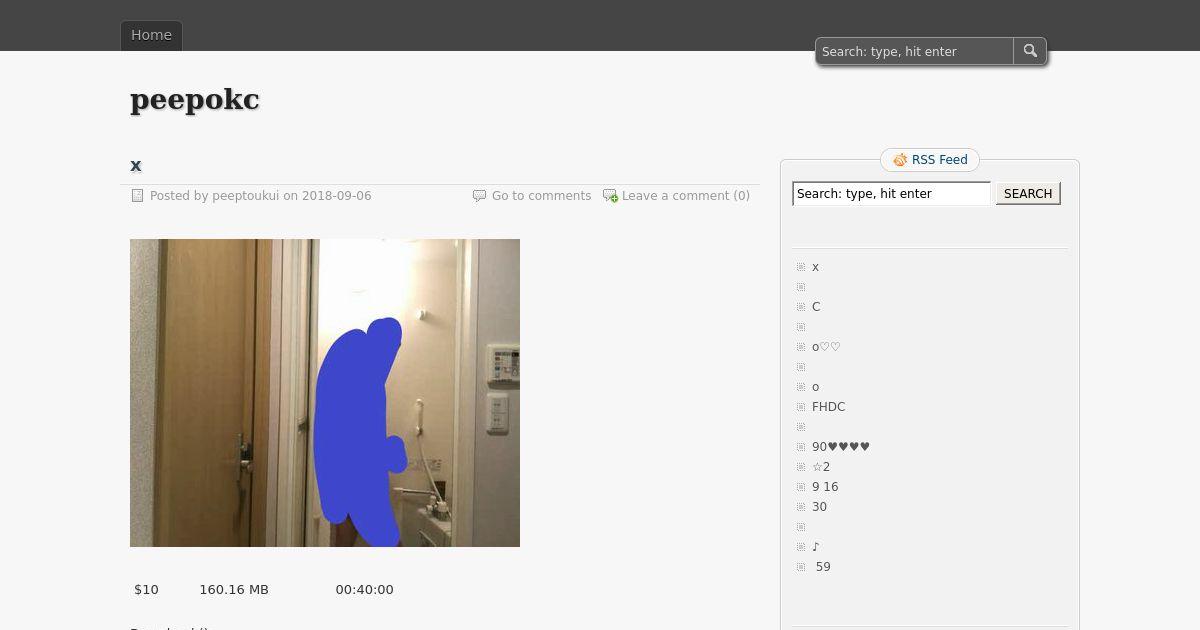Screen dimensions: 1200x630
Task: Click the "on 2018-09-06" post date text
Action: [x=327, y=196]
